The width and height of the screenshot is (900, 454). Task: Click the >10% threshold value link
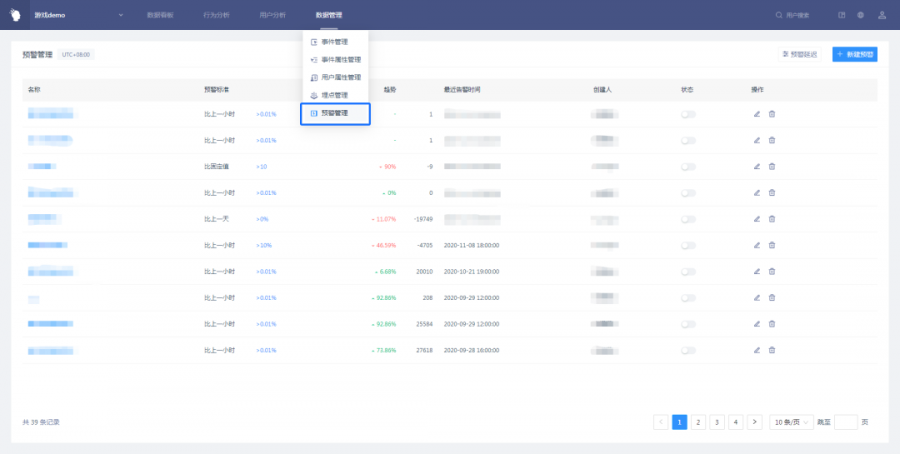click(x=264, y=245)
